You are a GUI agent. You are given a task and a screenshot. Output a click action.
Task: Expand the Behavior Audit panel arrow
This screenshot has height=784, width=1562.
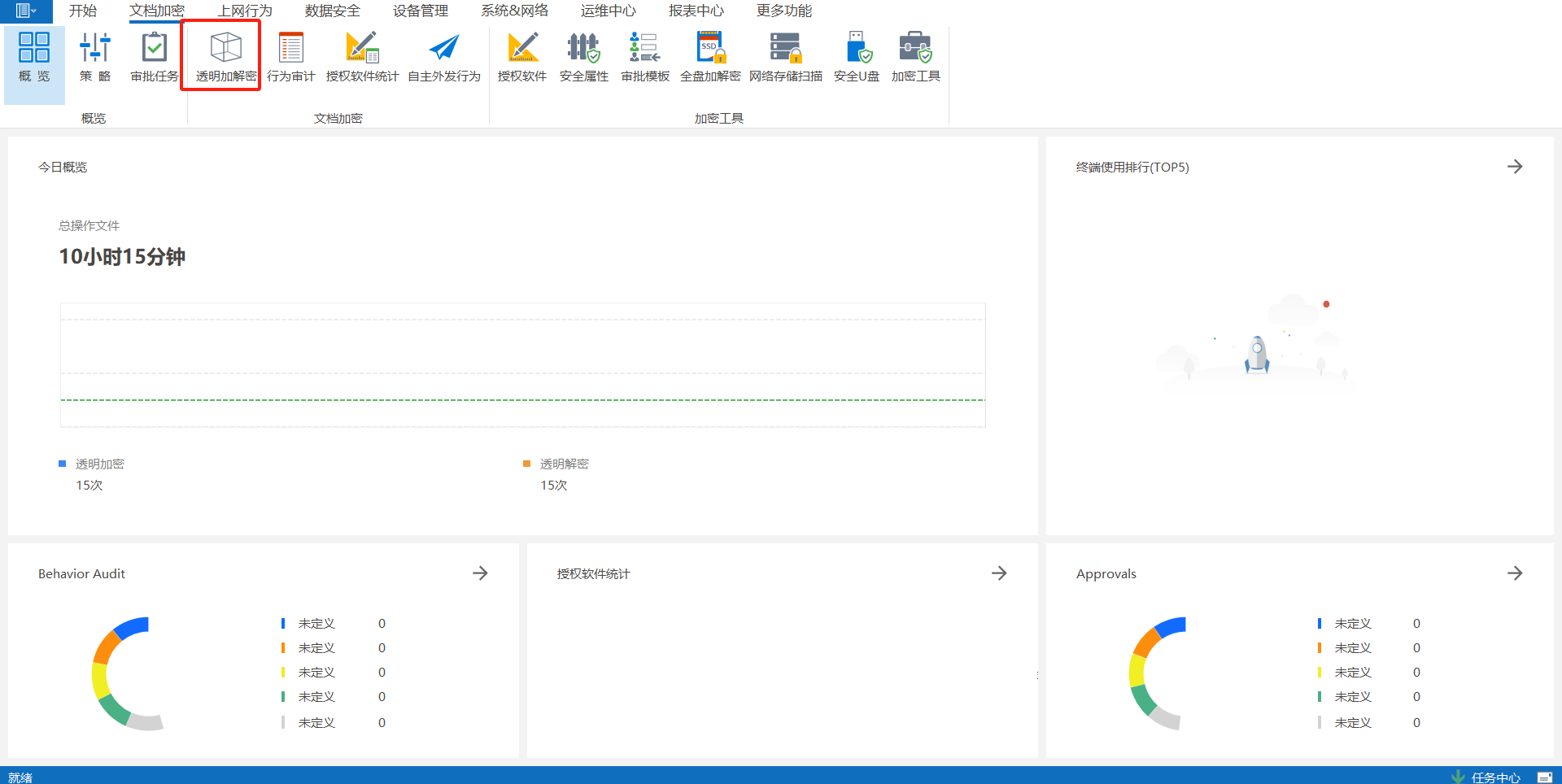click(480, 573)
